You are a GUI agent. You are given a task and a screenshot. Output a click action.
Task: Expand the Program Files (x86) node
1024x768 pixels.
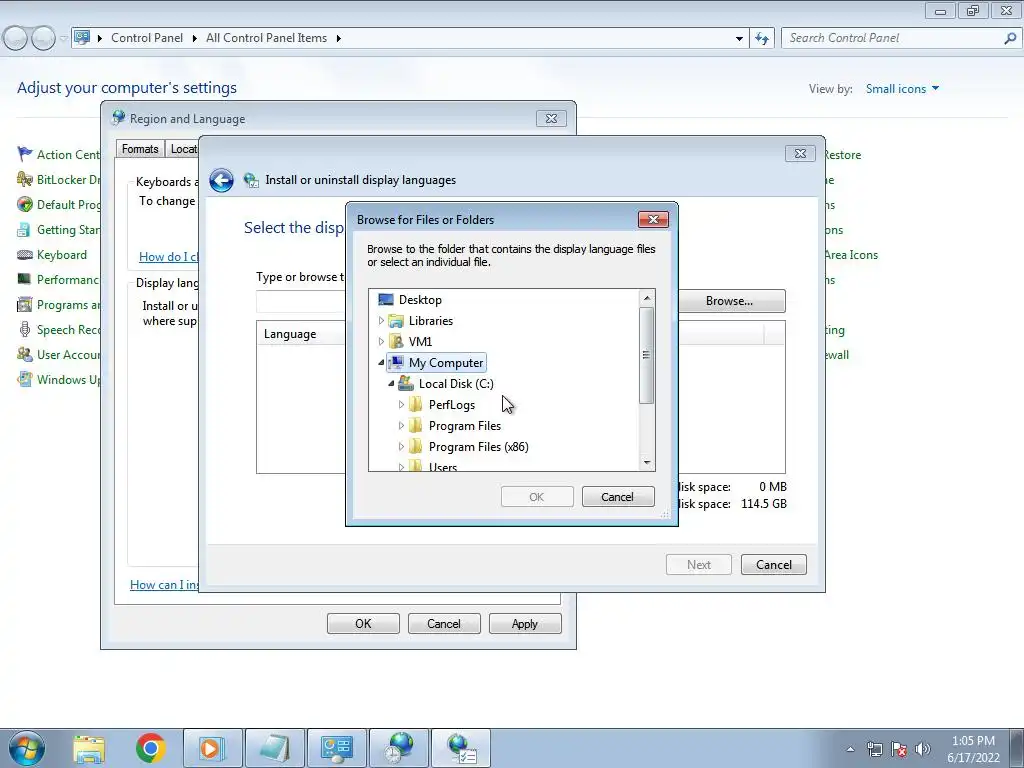[x=401, y=447]
